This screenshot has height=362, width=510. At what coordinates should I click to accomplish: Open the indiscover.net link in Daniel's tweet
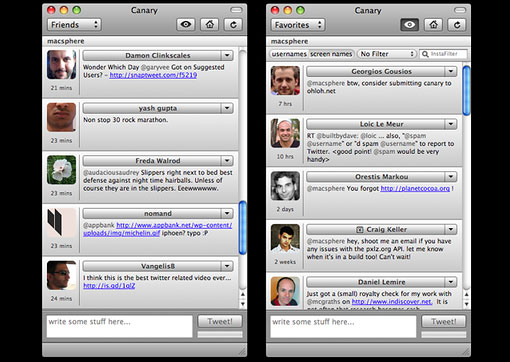click(x=392, y=302)
